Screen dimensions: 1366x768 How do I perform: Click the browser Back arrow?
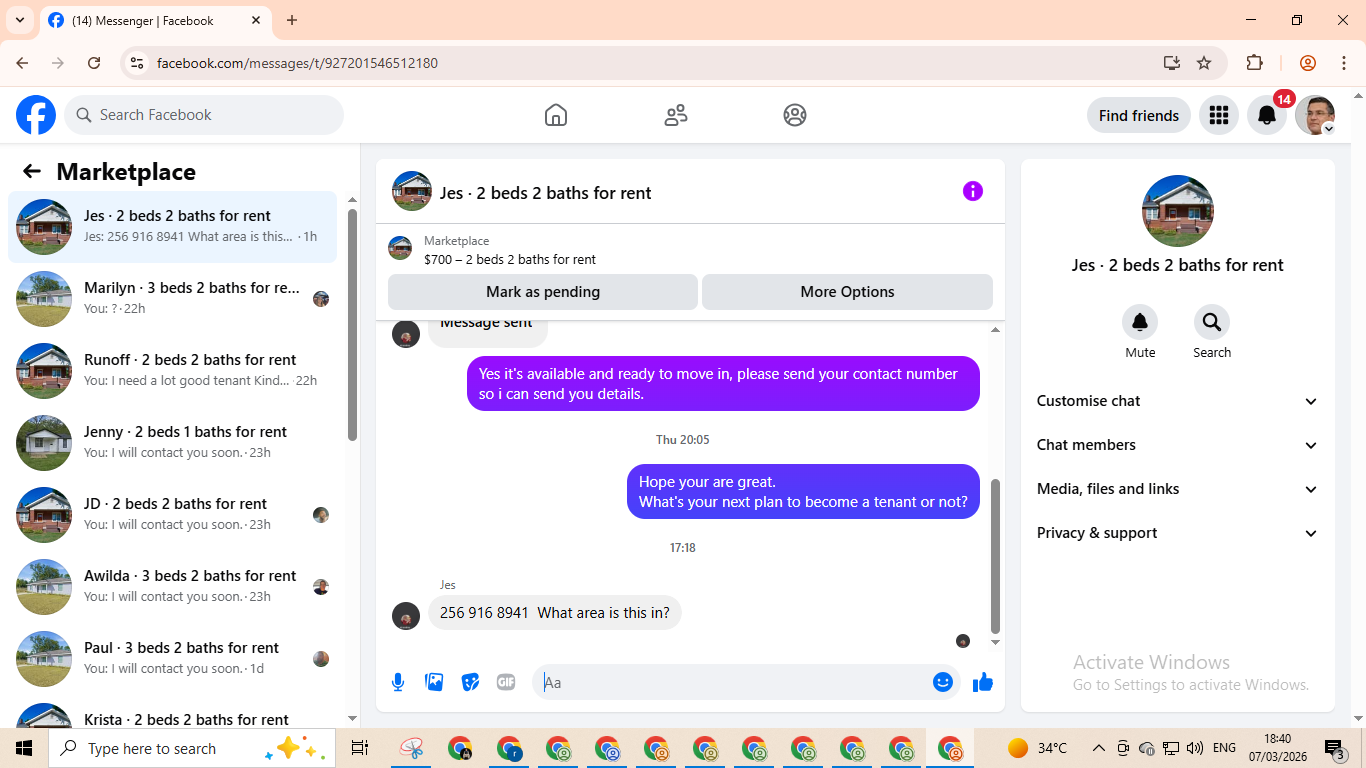tap(22, 63)
